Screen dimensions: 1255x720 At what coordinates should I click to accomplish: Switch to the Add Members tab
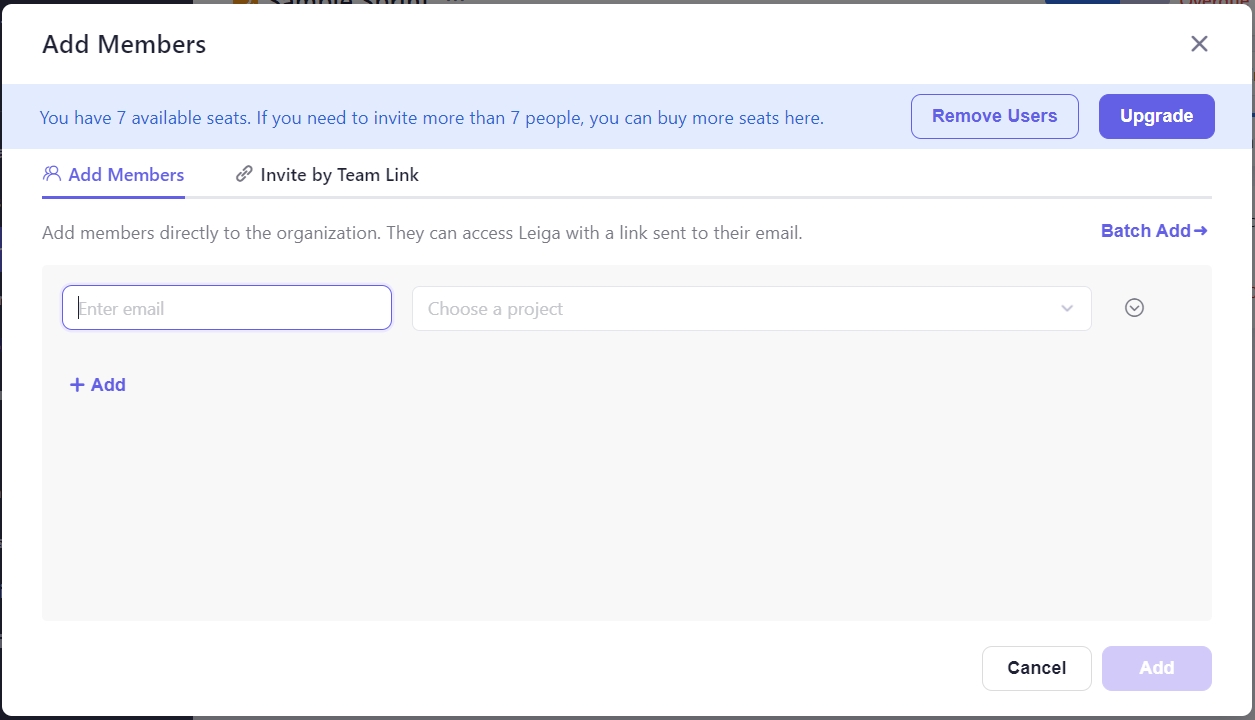126,175
